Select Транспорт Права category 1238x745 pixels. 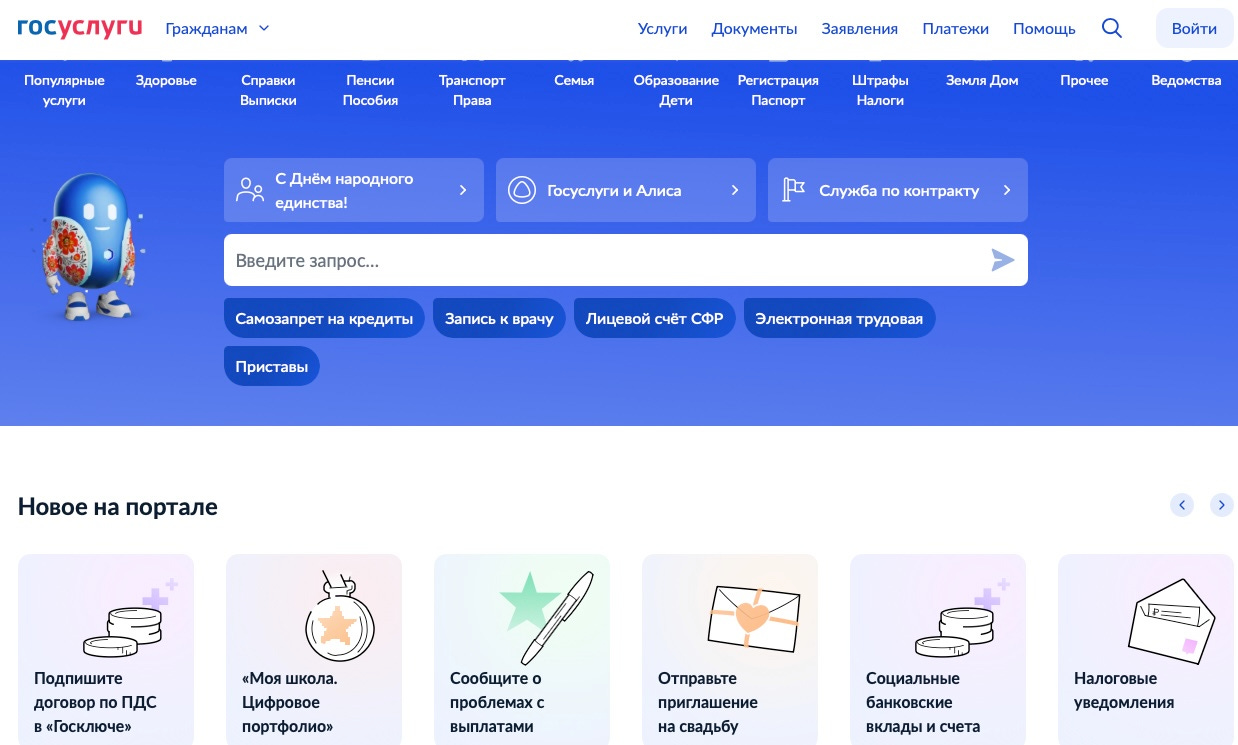pyautogui.click(x=472, y=90)
